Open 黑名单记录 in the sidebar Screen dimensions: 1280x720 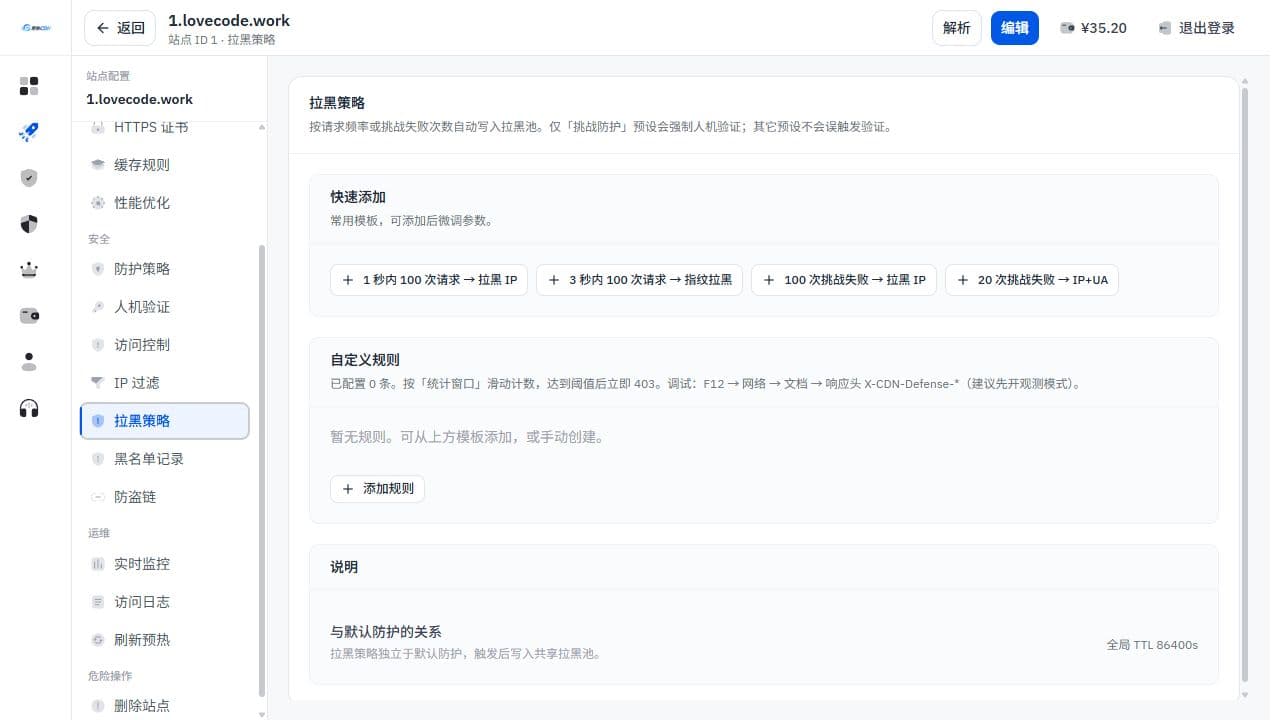pyautogui.click(x=165, y=459)
